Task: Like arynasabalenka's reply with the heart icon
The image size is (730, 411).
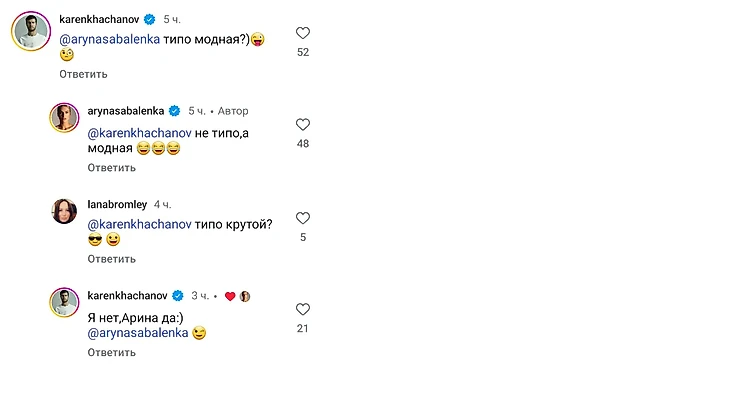Action: click(303, 125)
